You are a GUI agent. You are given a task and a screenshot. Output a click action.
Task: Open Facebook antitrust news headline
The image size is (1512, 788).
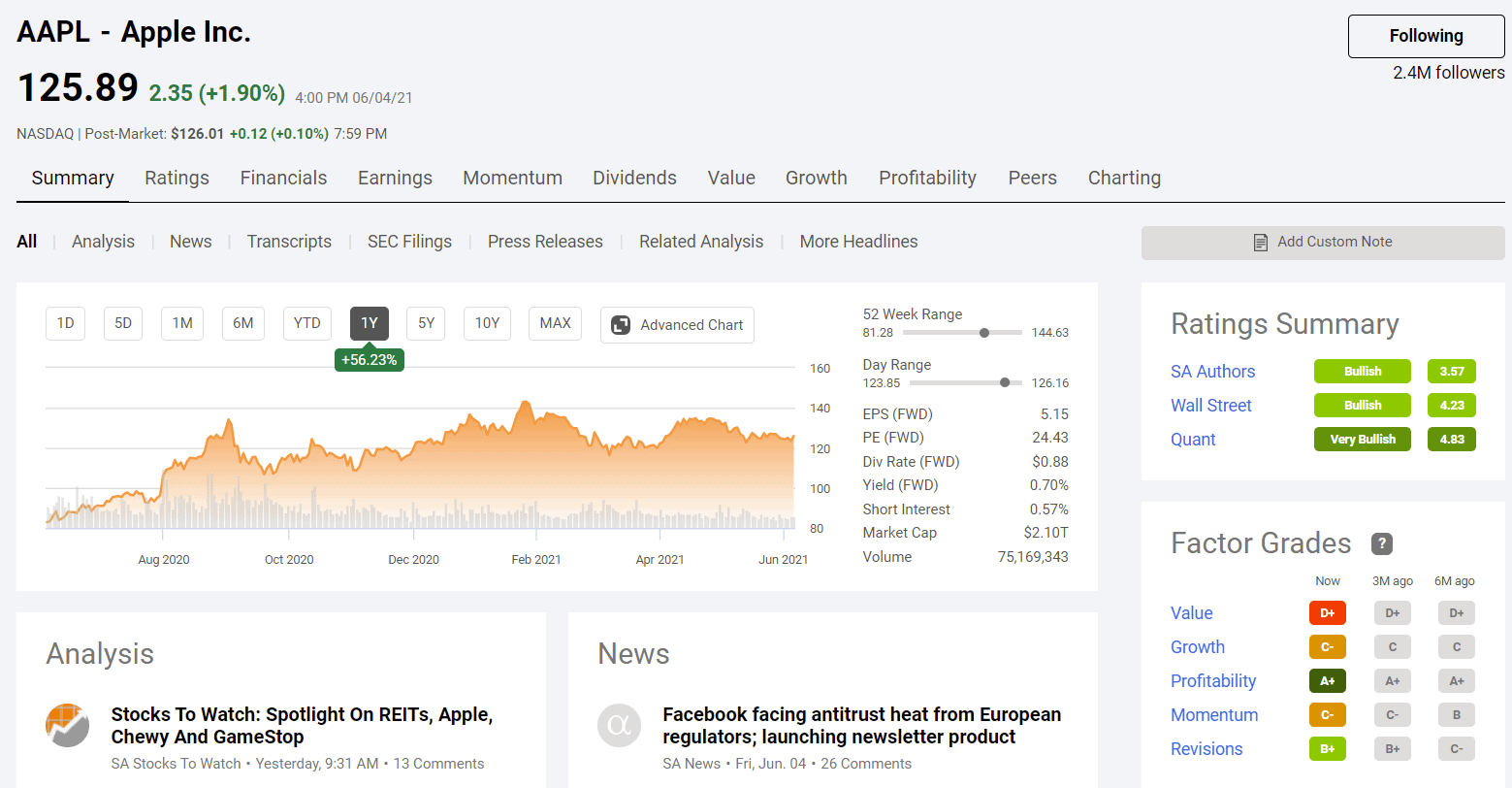[x=861, y=726]
